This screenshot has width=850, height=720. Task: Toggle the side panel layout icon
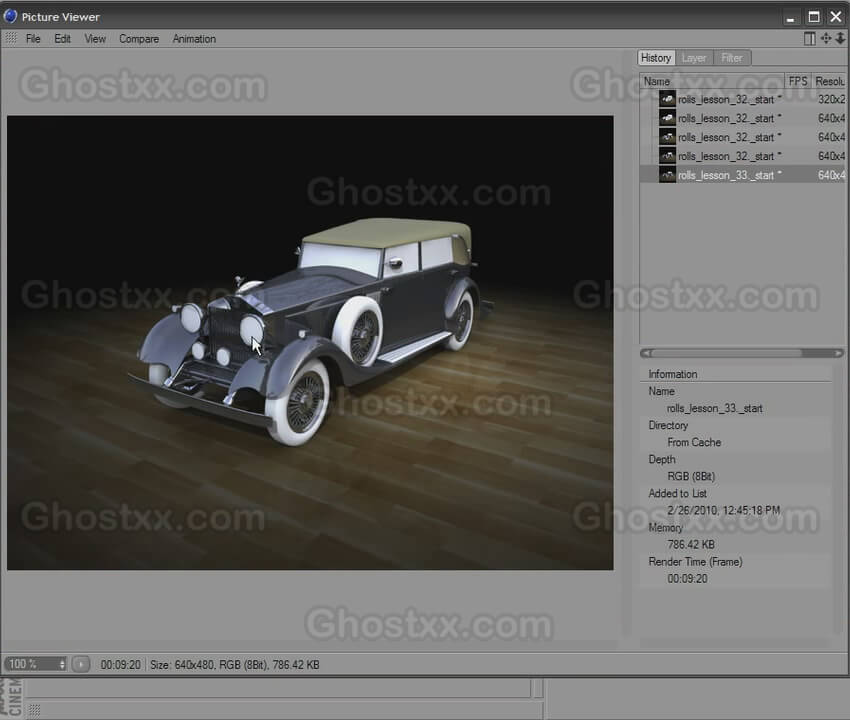(x=809, y=38)
